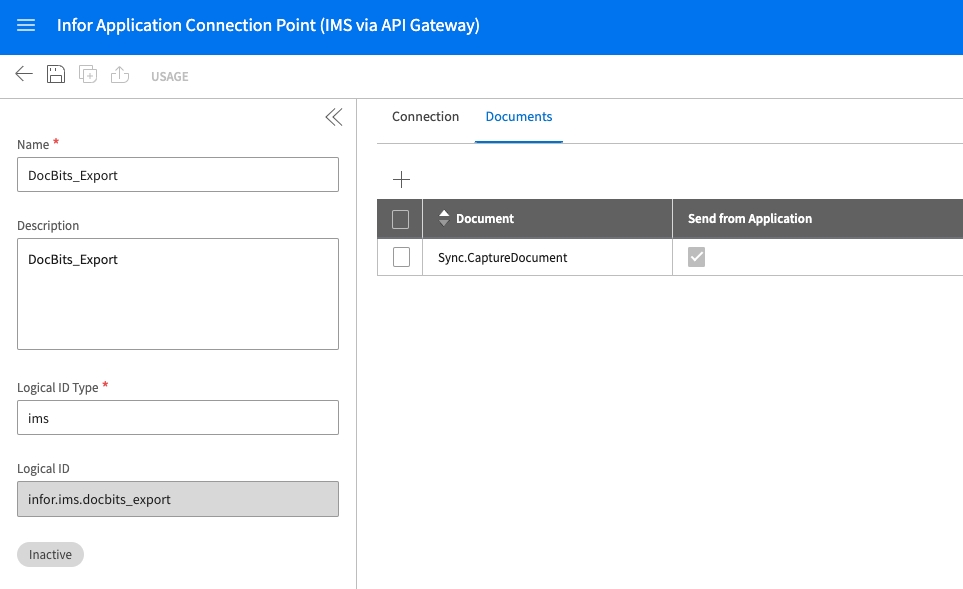The height and width of the screenshot is (589, 963).
Task: Select the Sync.CaptureDocument document cell
Action: pos(503,258)
